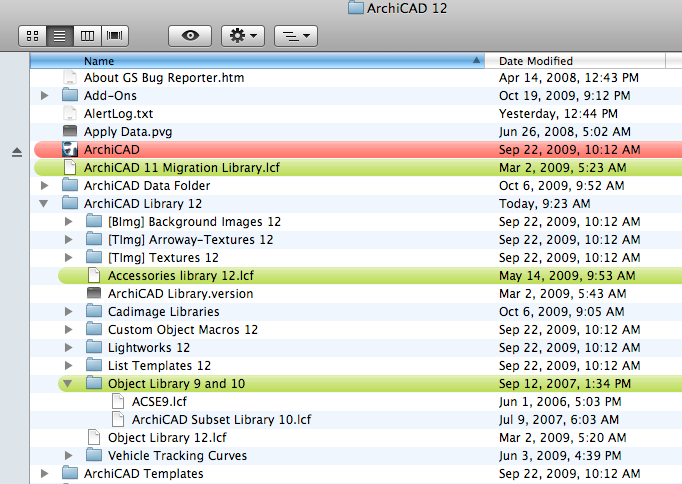Click the Cadimage Libraries folder icon
This screenshot has width=682, height=484.
(94, 311)
